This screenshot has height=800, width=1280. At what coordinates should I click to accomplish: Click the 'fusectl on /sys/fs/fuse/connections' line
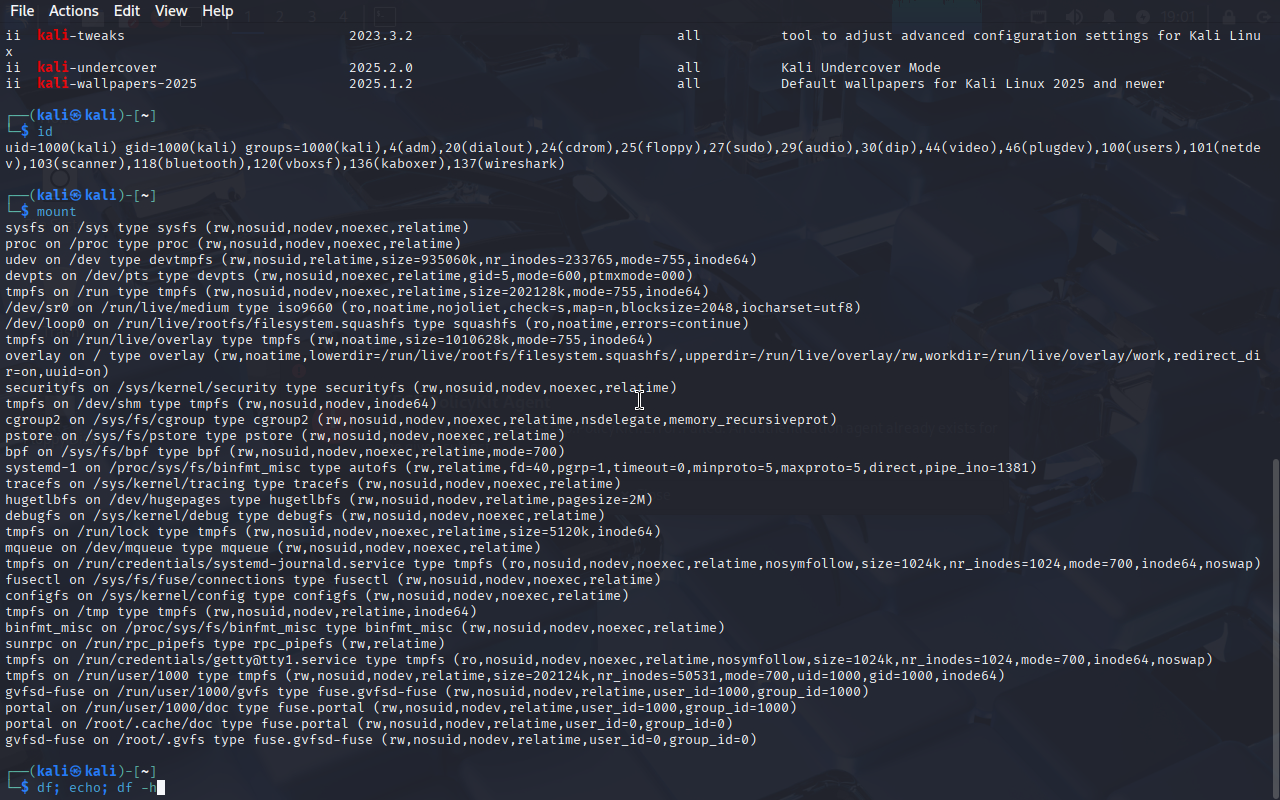point(333,580)
